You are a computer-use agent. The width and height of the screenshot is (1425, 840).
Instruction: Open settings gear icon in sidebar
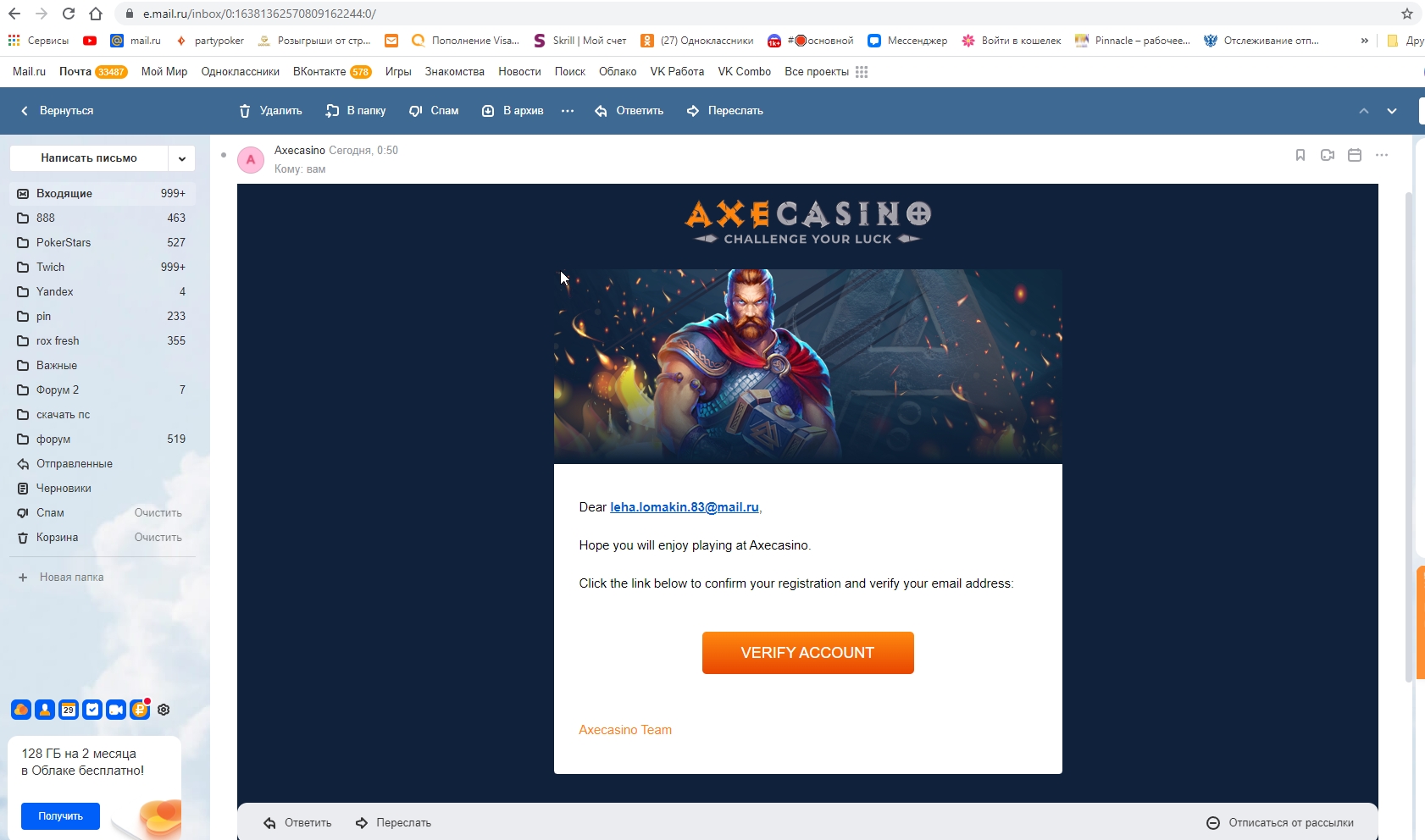click(164, 710)
